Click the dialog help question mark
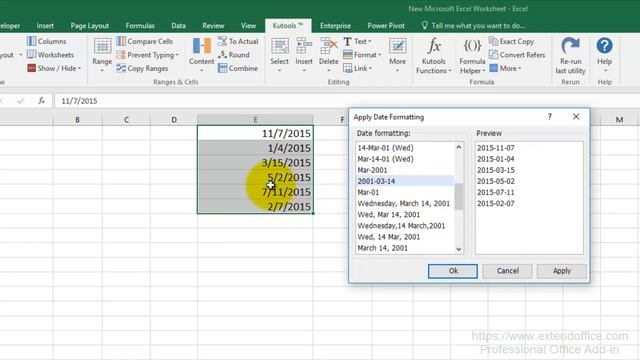640x360 pixels. 549,117
